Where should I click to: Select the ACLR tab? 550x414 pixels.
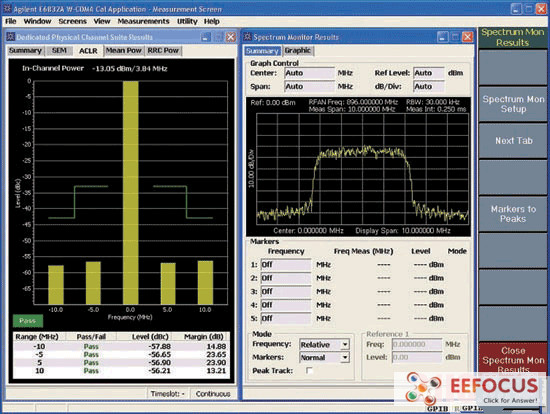88,51
